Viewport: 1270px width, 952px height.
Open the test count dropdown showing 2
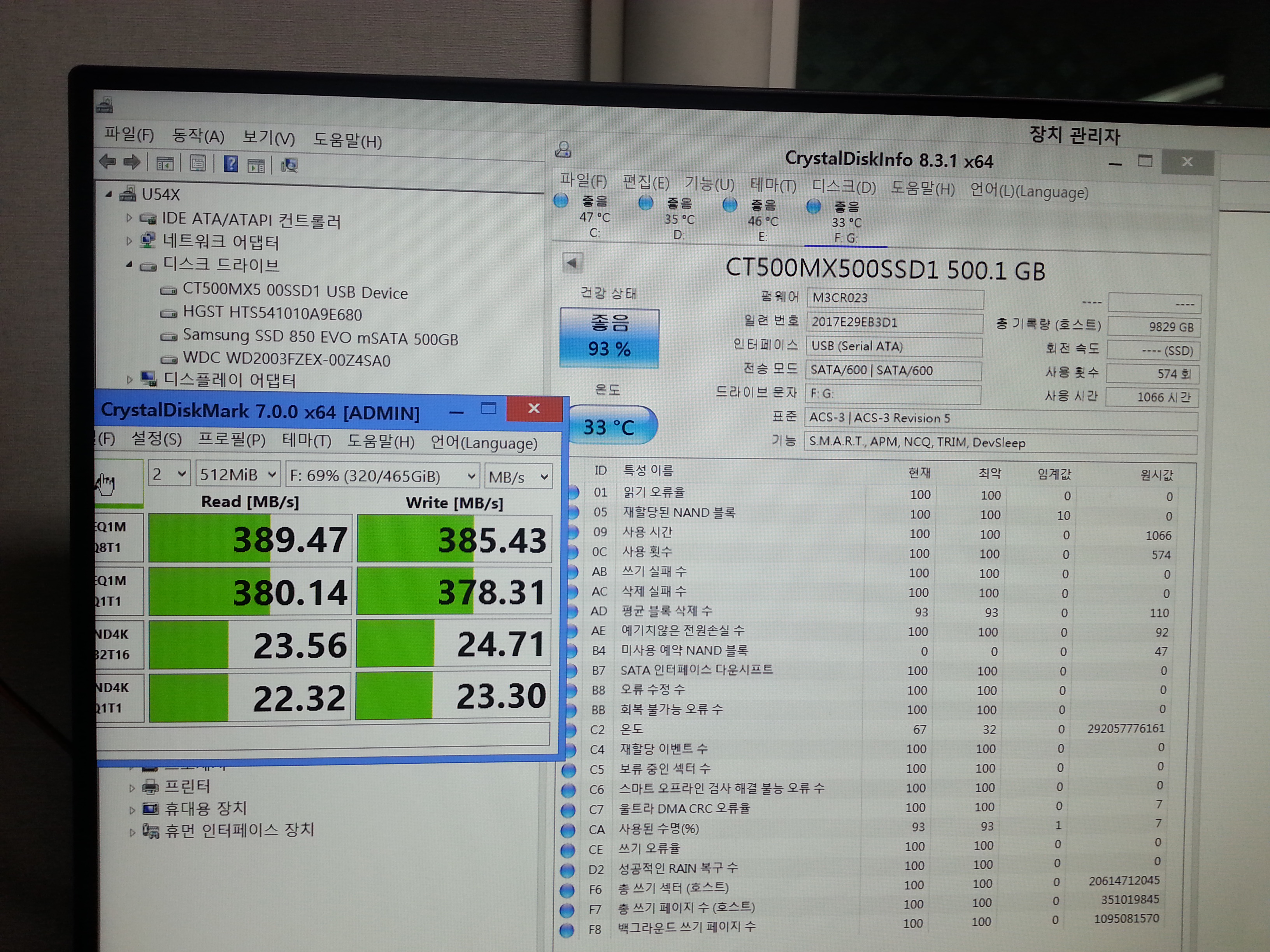169,474
